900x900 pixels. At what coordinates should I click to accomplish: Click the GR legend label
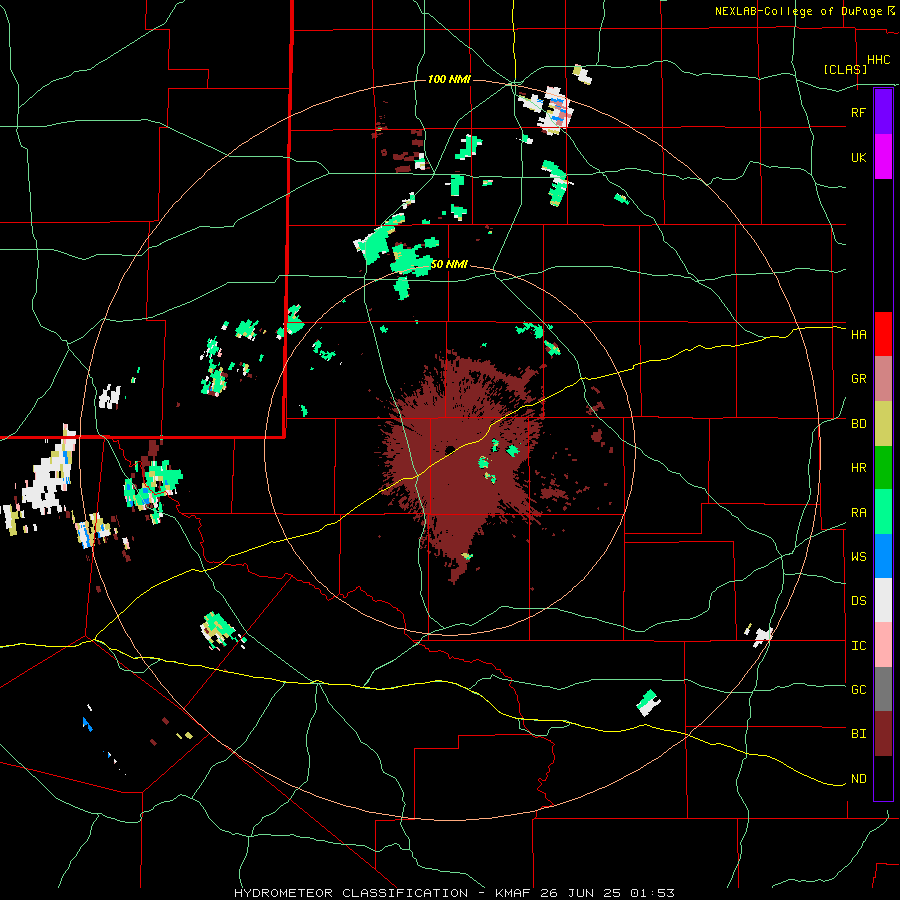859,379
